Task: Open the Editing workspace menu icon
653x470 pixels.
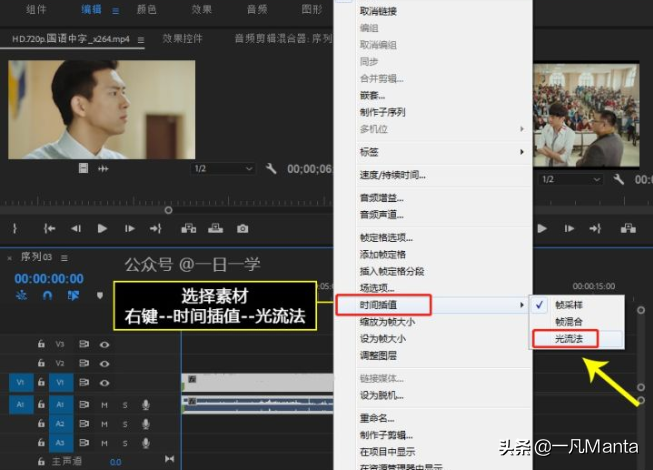Action: point(116,11)
